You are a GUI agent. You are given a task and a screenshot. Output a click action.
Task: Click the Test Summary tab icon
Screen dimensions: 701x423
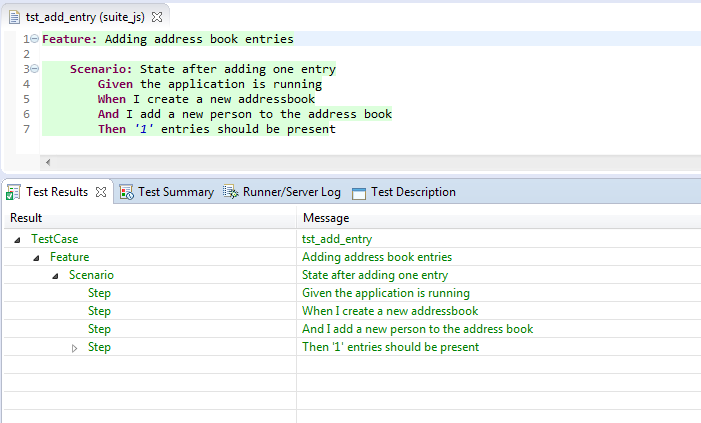[x=127, y=192]
